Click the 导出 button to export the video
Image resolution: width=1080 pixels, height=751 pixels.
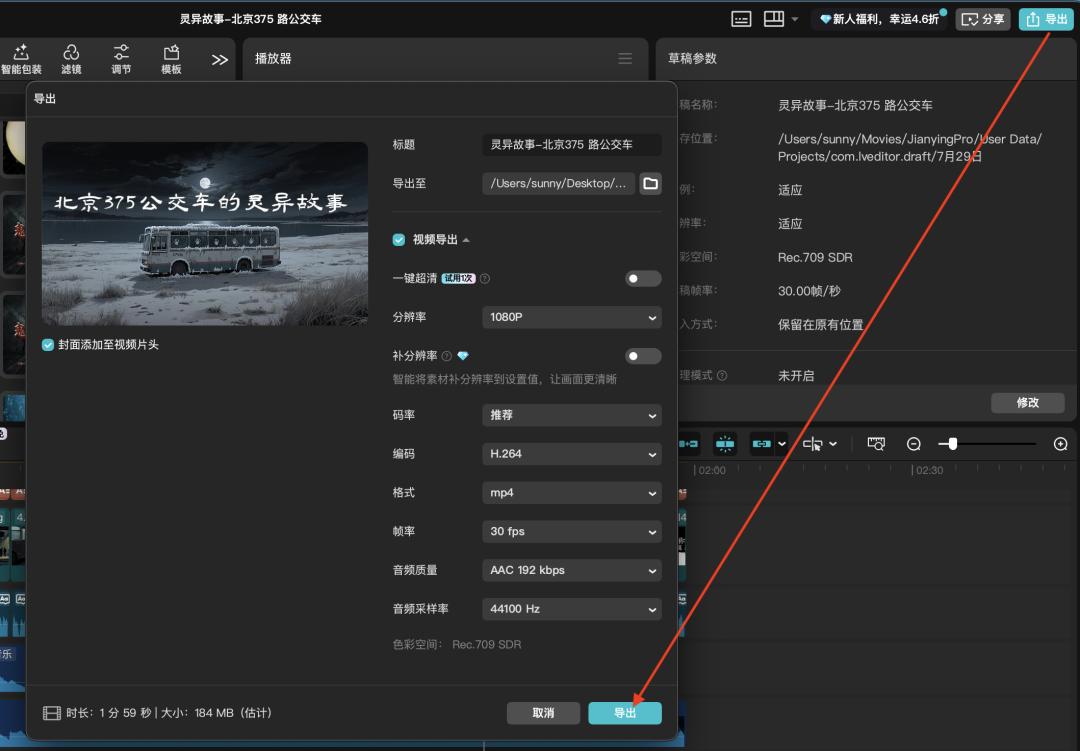point(625,713)
